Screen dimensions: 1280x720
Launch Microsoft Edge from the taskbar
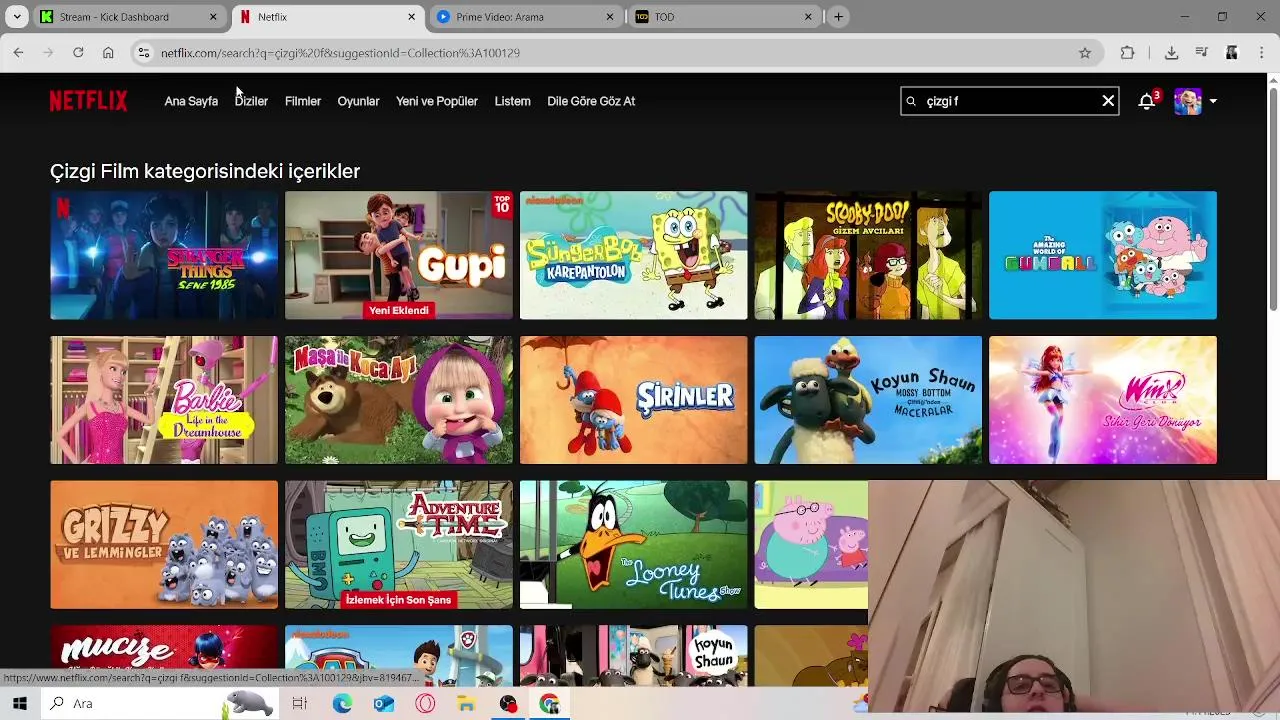[342, 704]
